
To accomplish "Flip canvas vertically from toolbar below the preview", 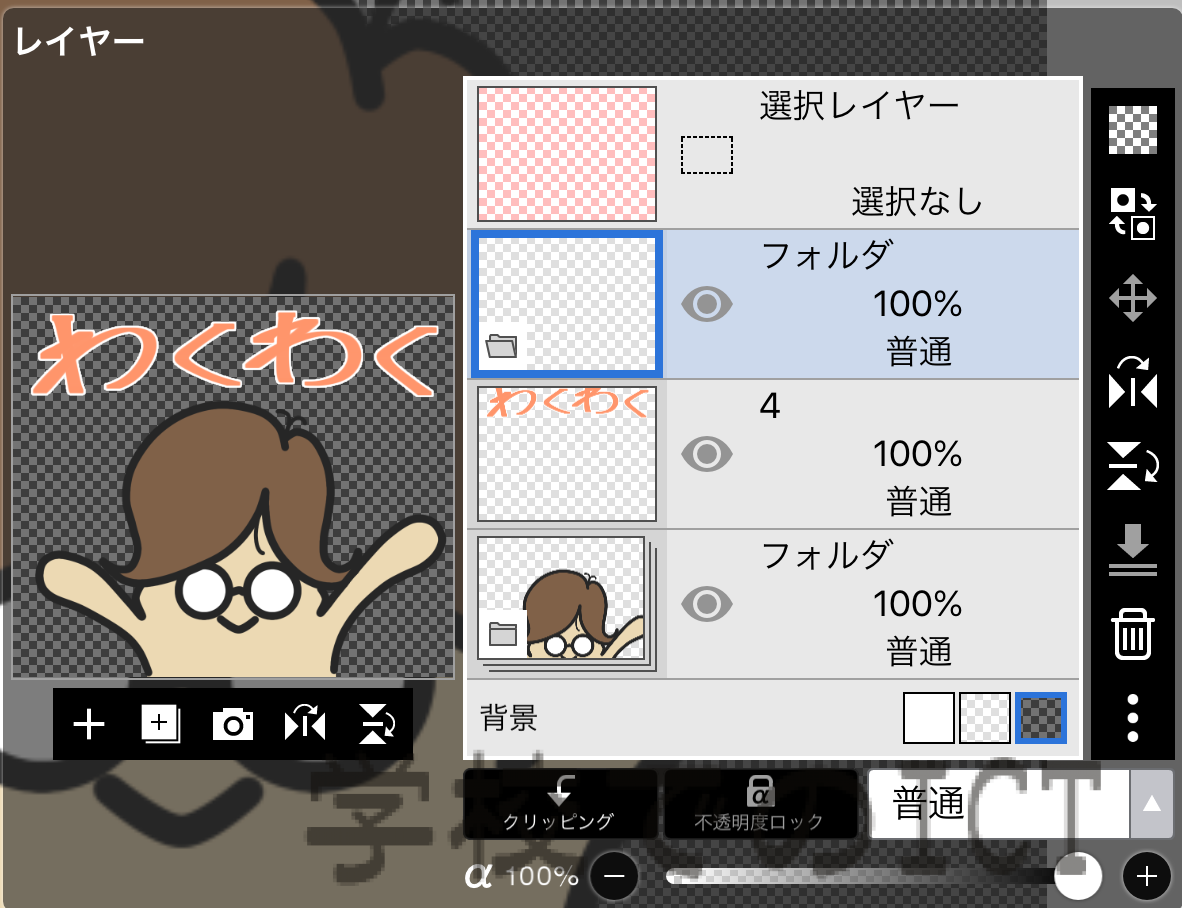I will (377, 724).
